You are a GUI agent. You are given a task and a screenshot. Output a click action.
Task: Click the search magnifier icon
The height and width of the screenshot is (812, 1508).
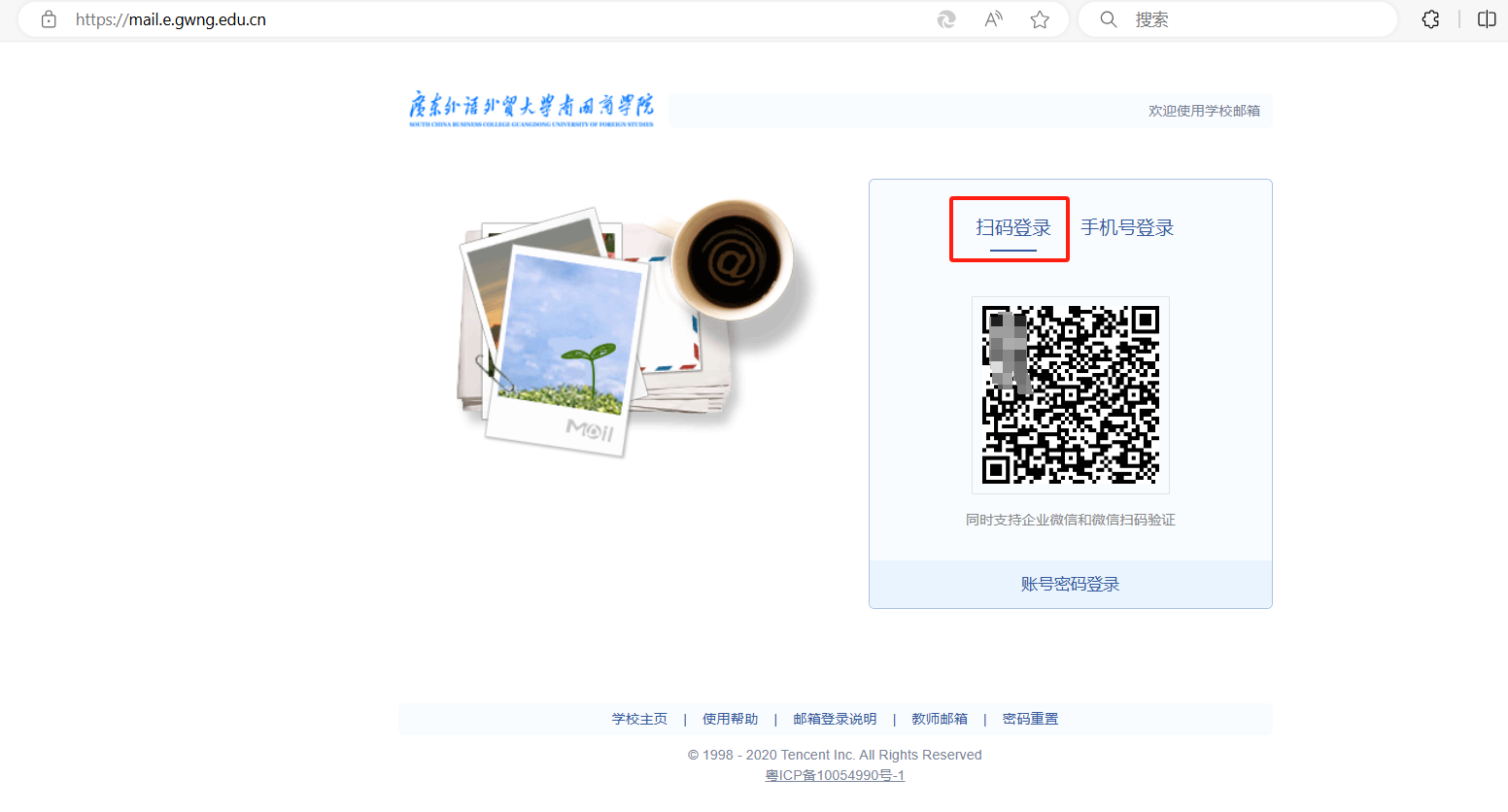[x=1109, y=19]
